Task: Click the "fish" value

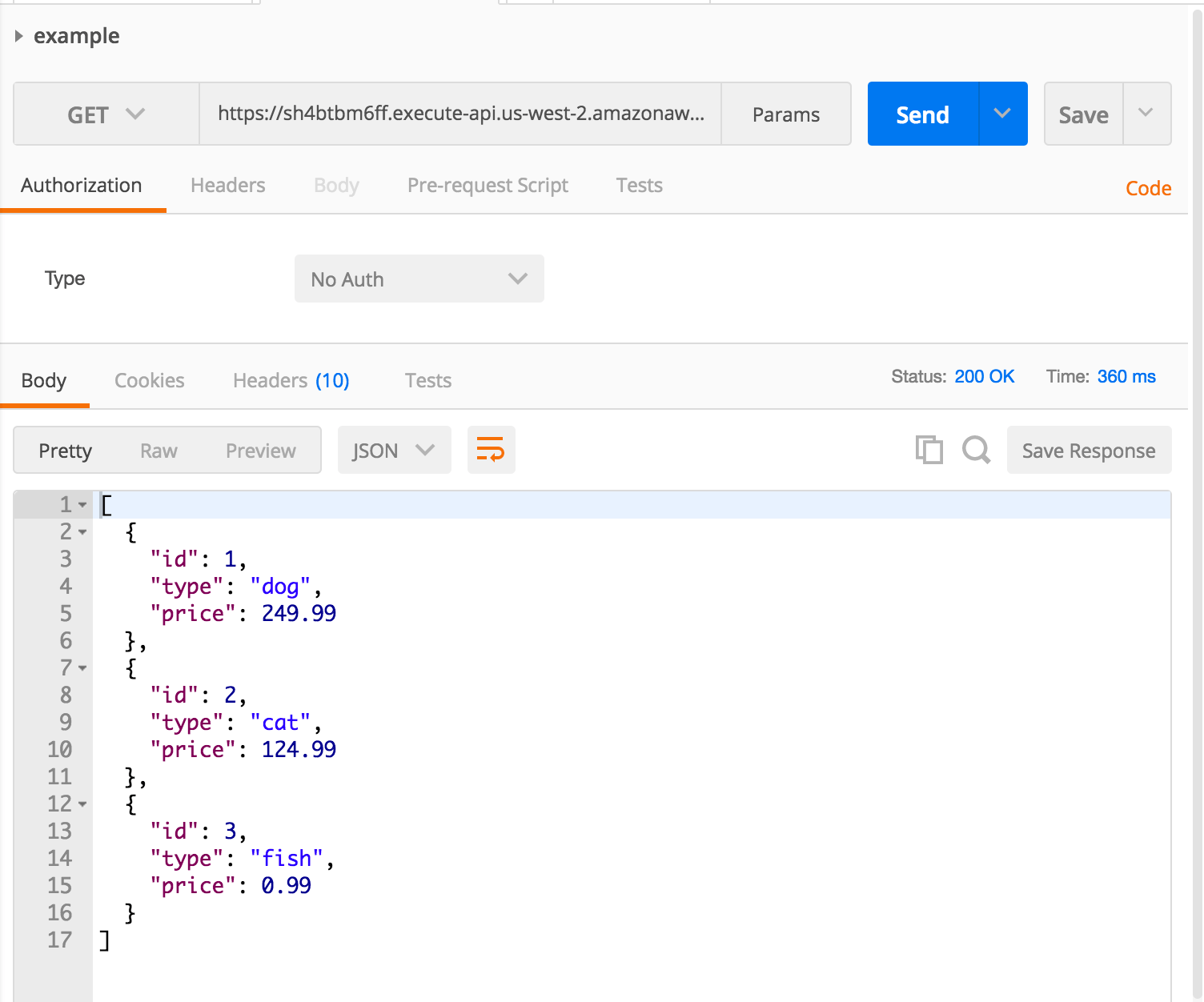Action: (287, 859)
